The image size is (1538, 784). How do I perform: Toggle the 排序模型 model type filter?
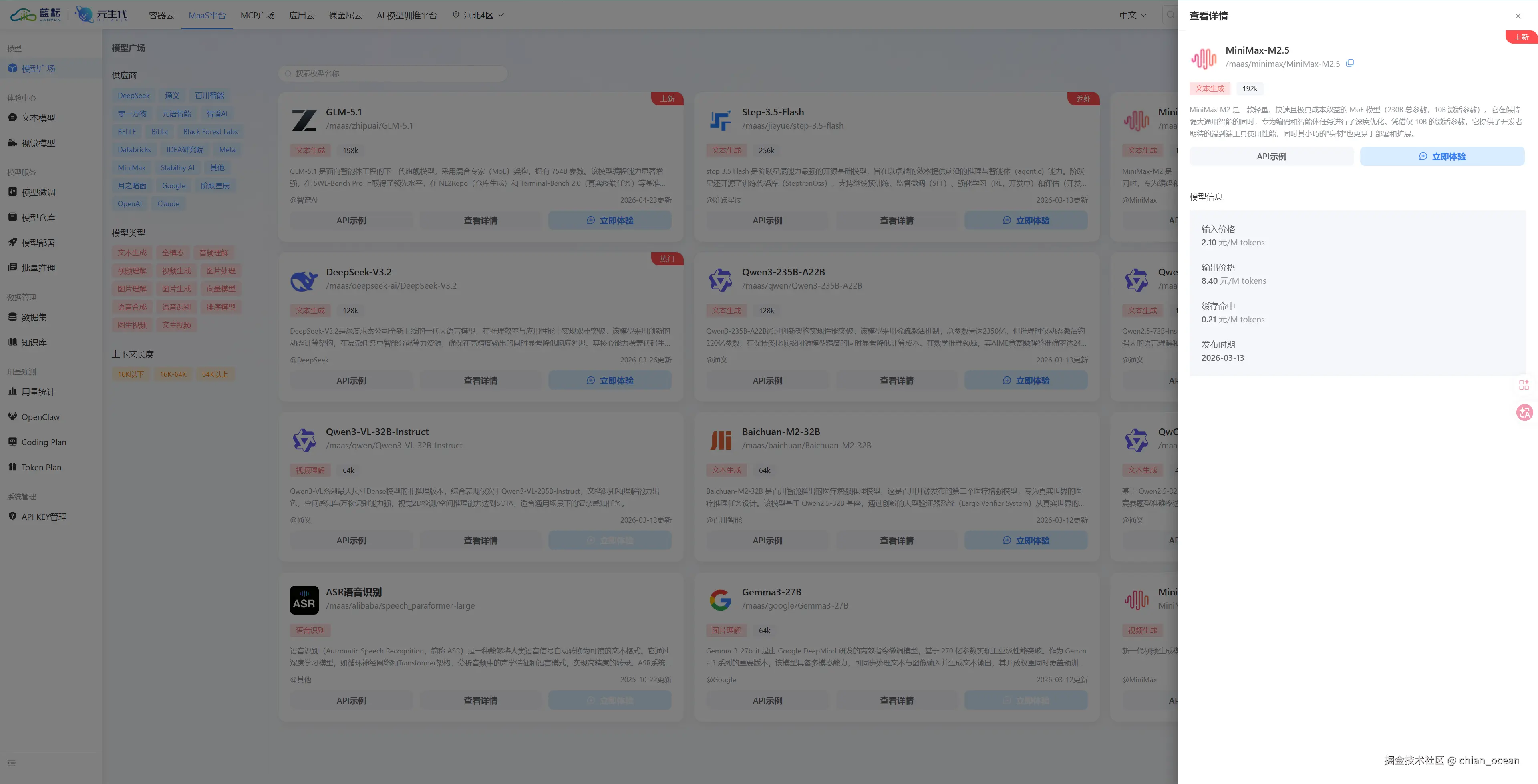pos(221,307)
